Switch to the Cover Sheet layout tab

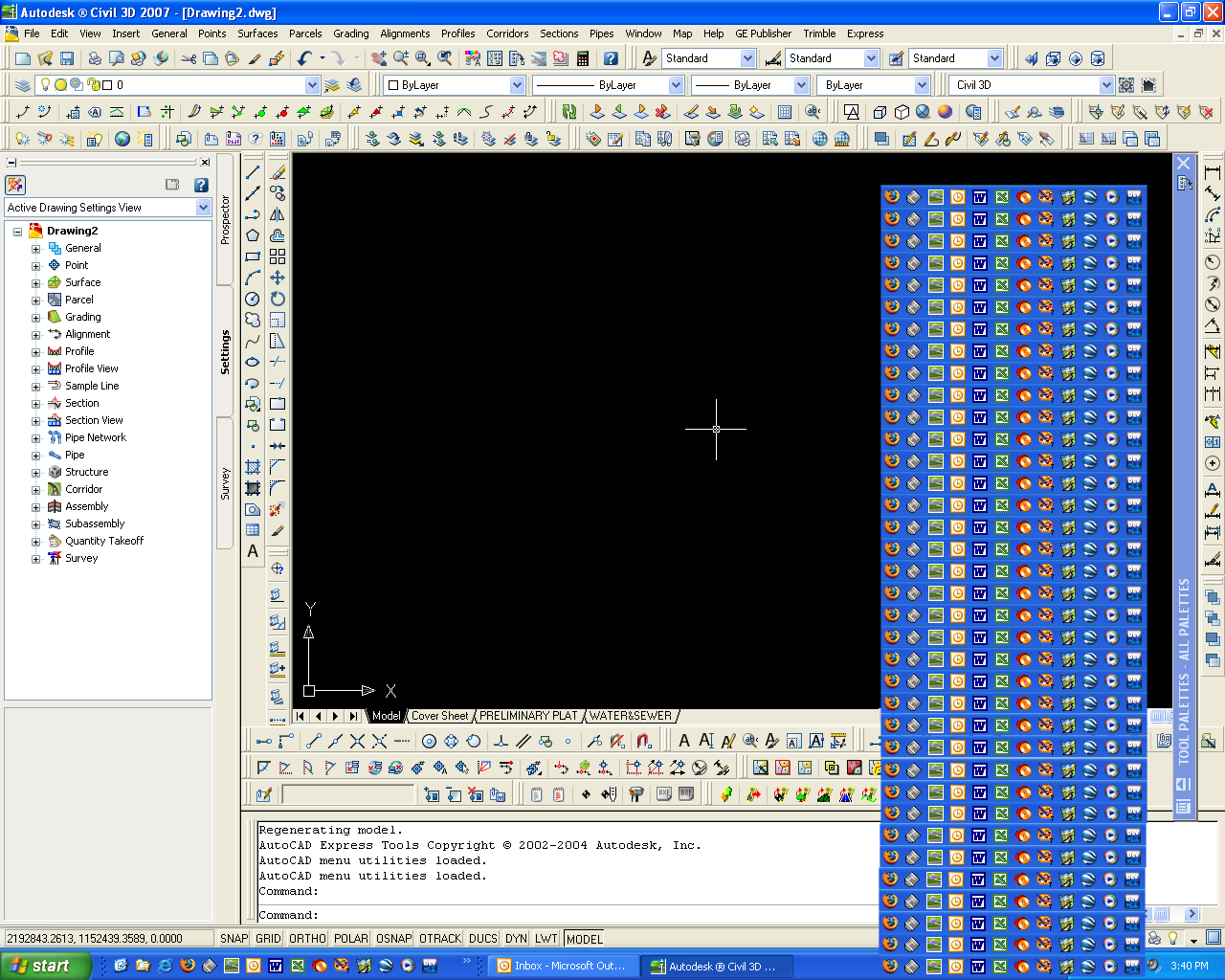440,716
